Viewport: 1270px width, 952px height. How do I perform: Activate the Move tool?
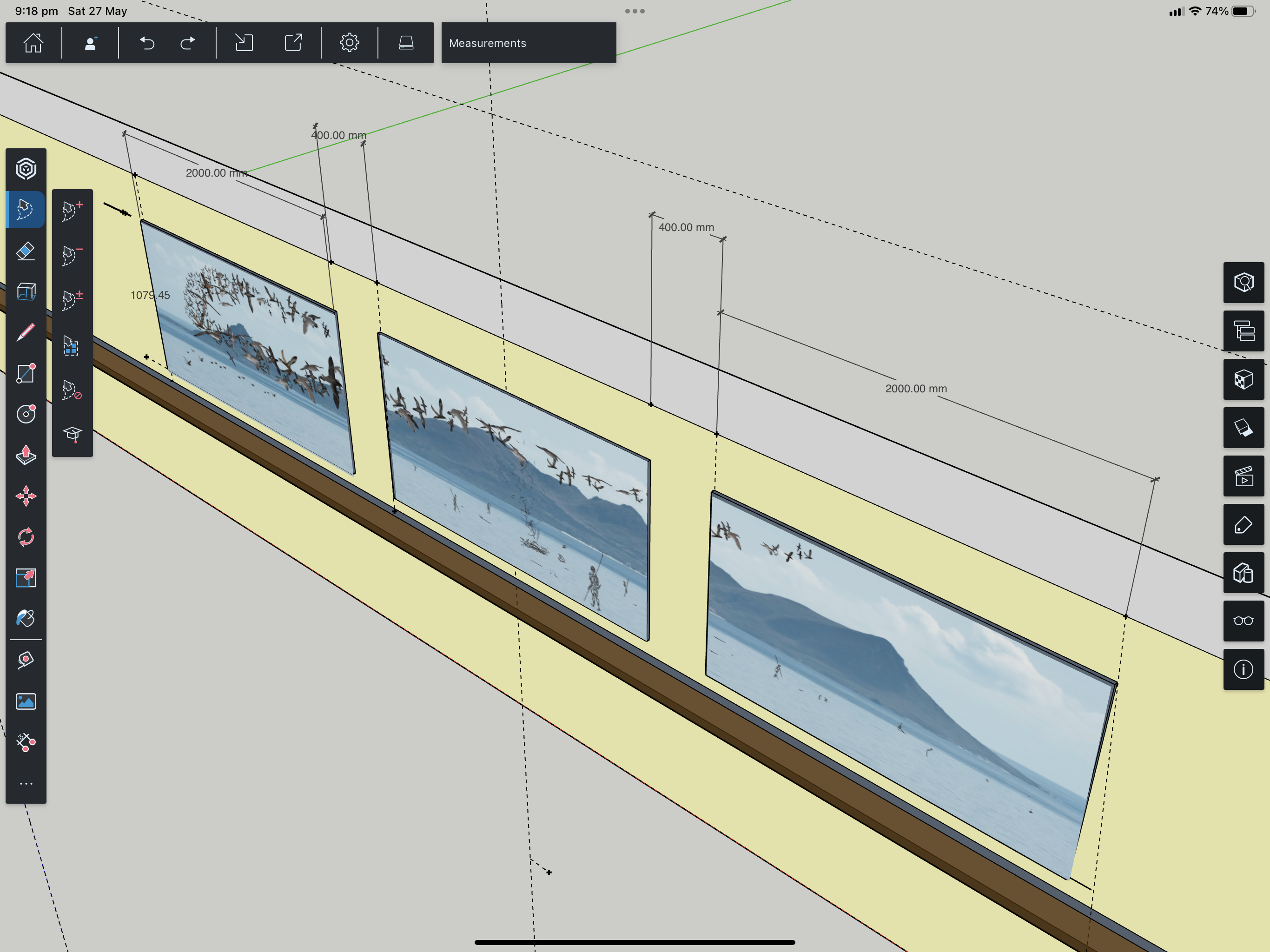pos(26,496)
